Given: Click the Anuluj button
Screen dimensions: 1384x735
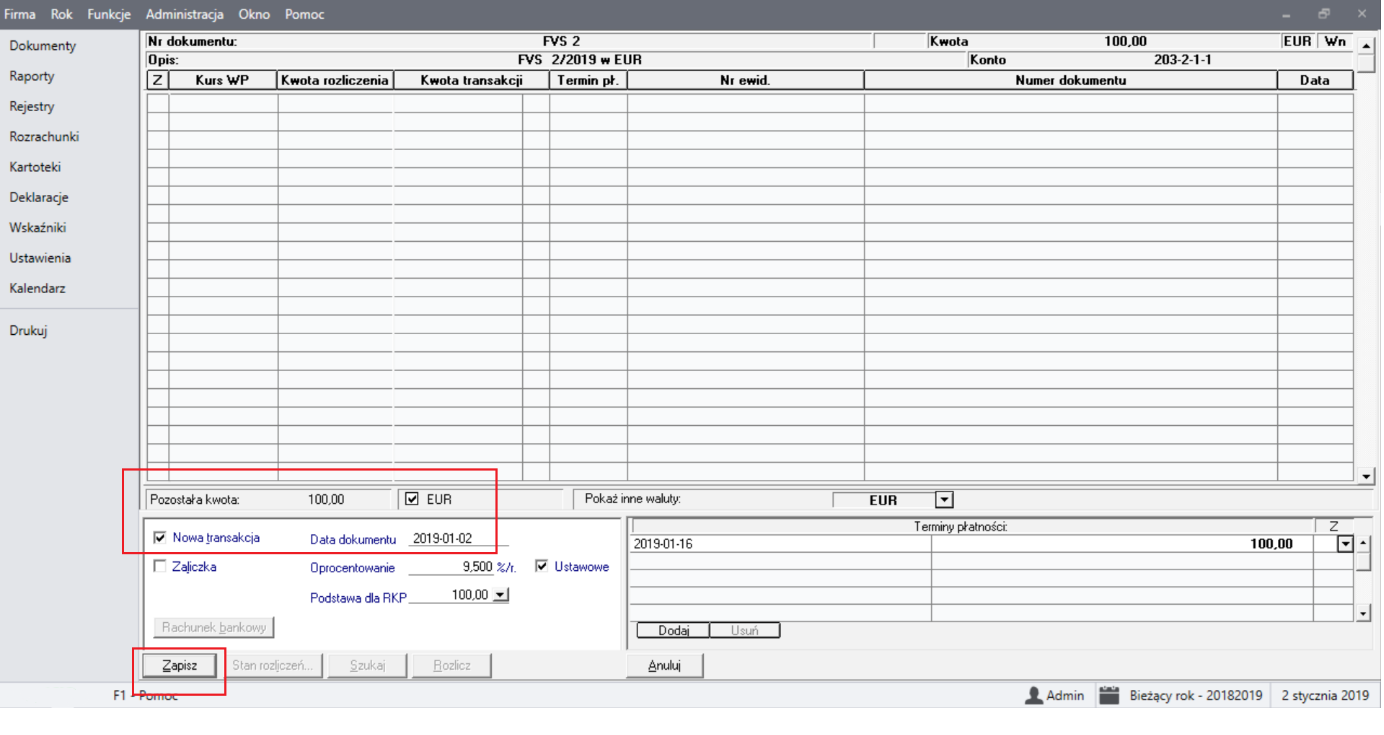Looking at the screenshot, I should 664,665.
